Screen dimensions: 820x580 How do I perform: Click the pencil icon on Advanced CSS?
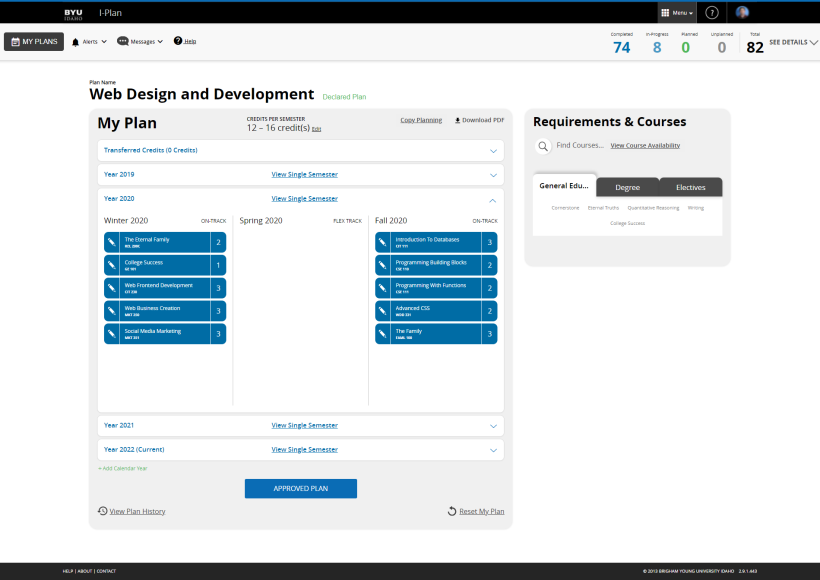[x=382, y=311]
